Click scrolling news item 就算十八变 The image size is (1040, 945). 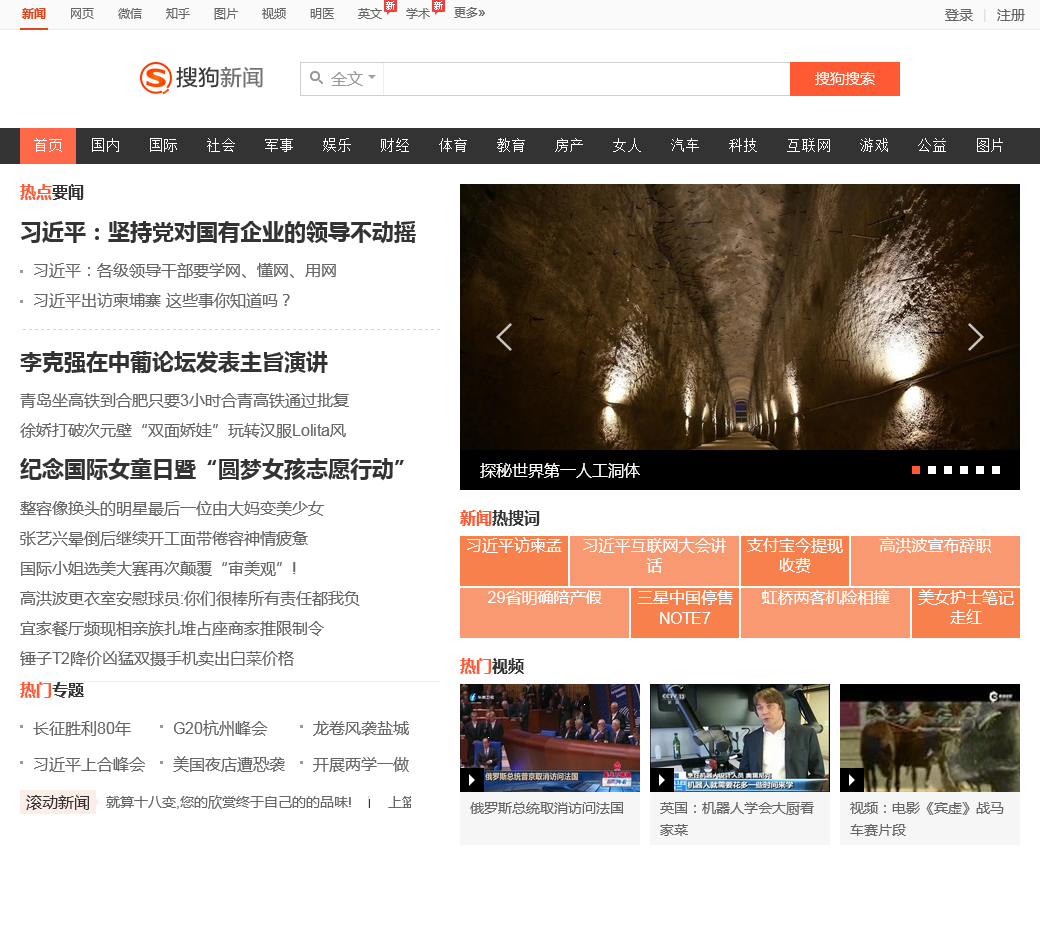tap(228, 802)
